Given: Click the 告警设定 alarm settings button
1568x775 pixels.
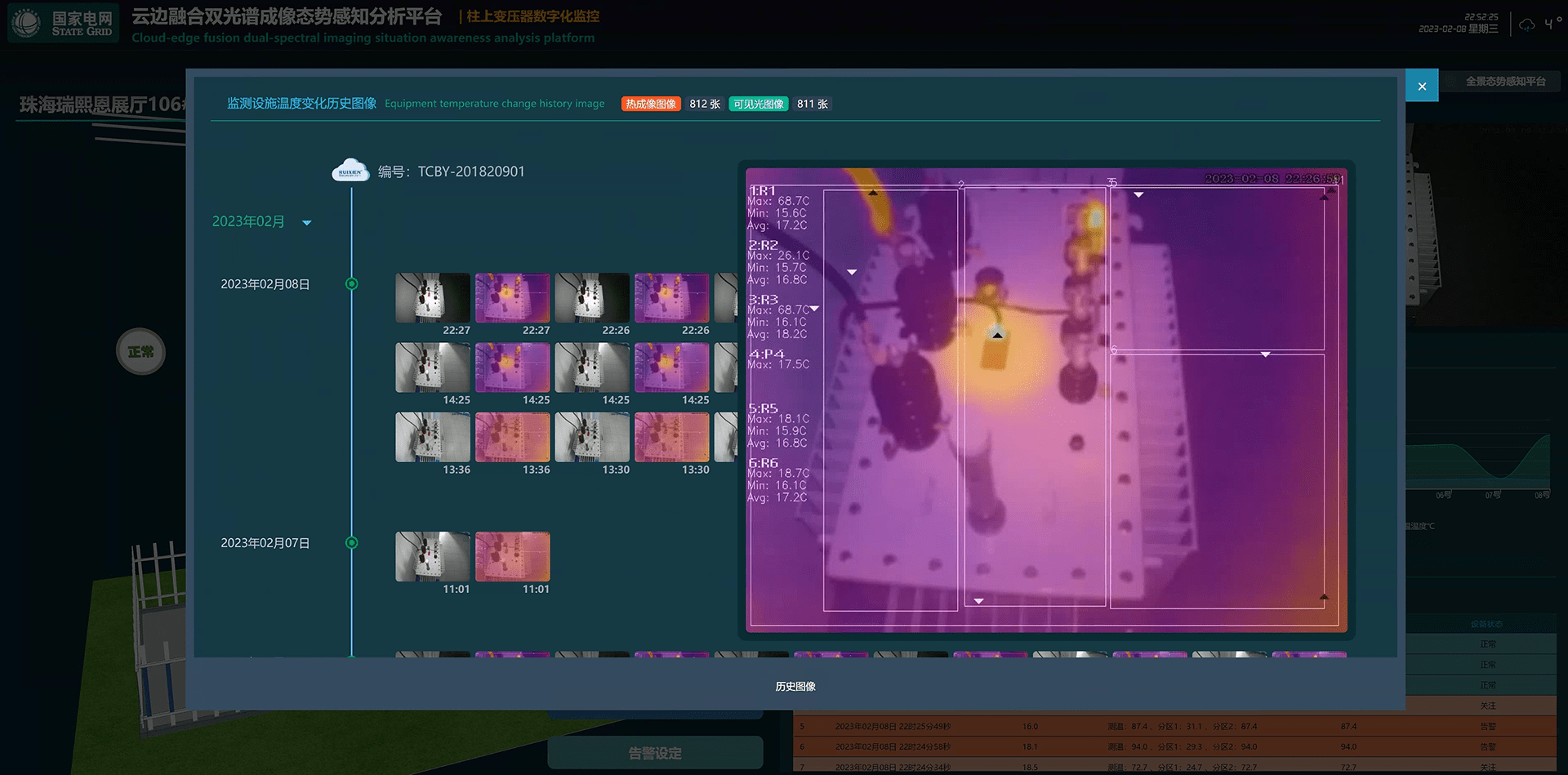Looking at the screenshot, I should pos(655,753).
